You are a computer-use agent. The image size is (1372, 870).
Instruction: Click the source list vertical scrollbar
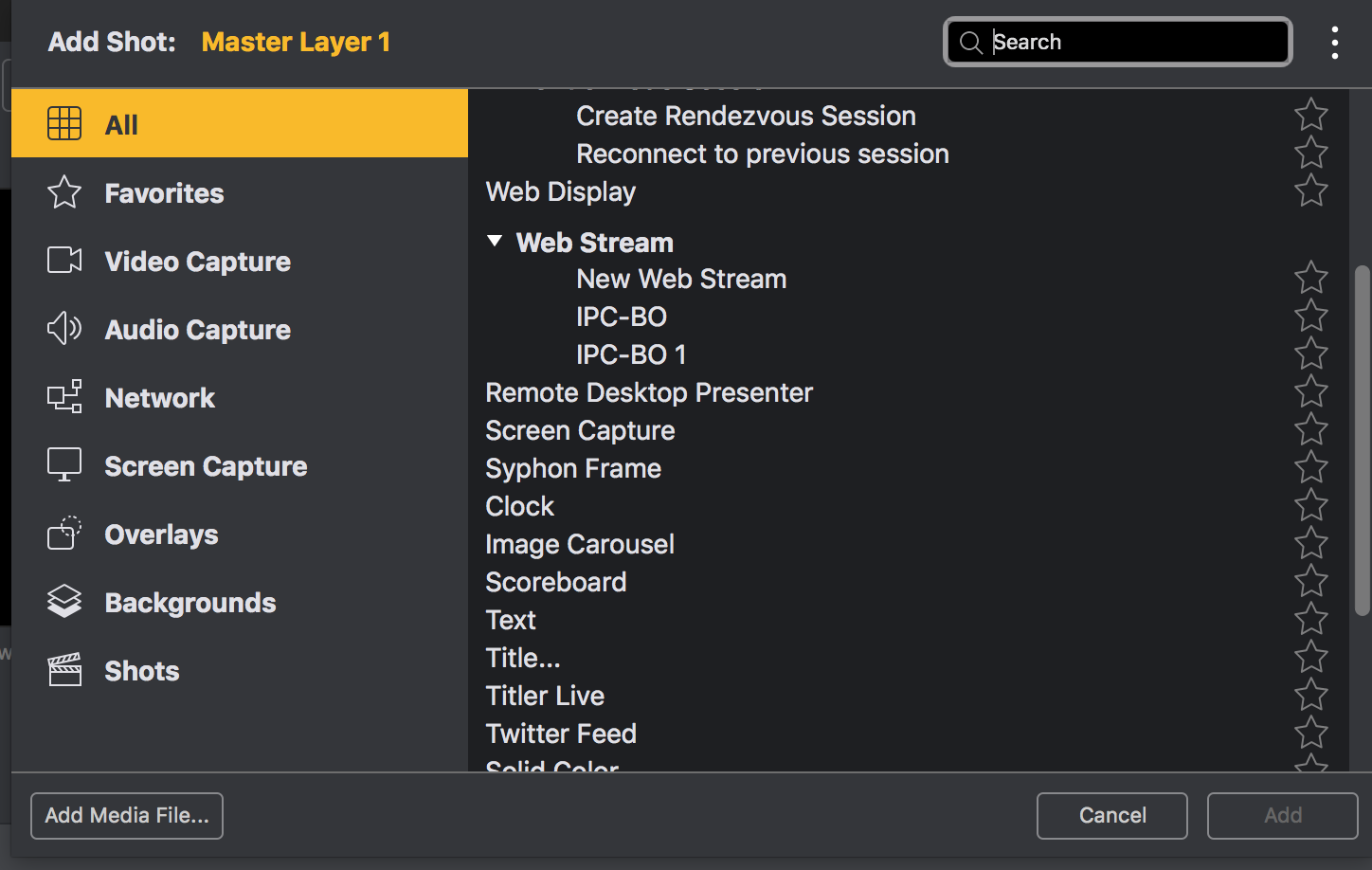click(1363, 441)
